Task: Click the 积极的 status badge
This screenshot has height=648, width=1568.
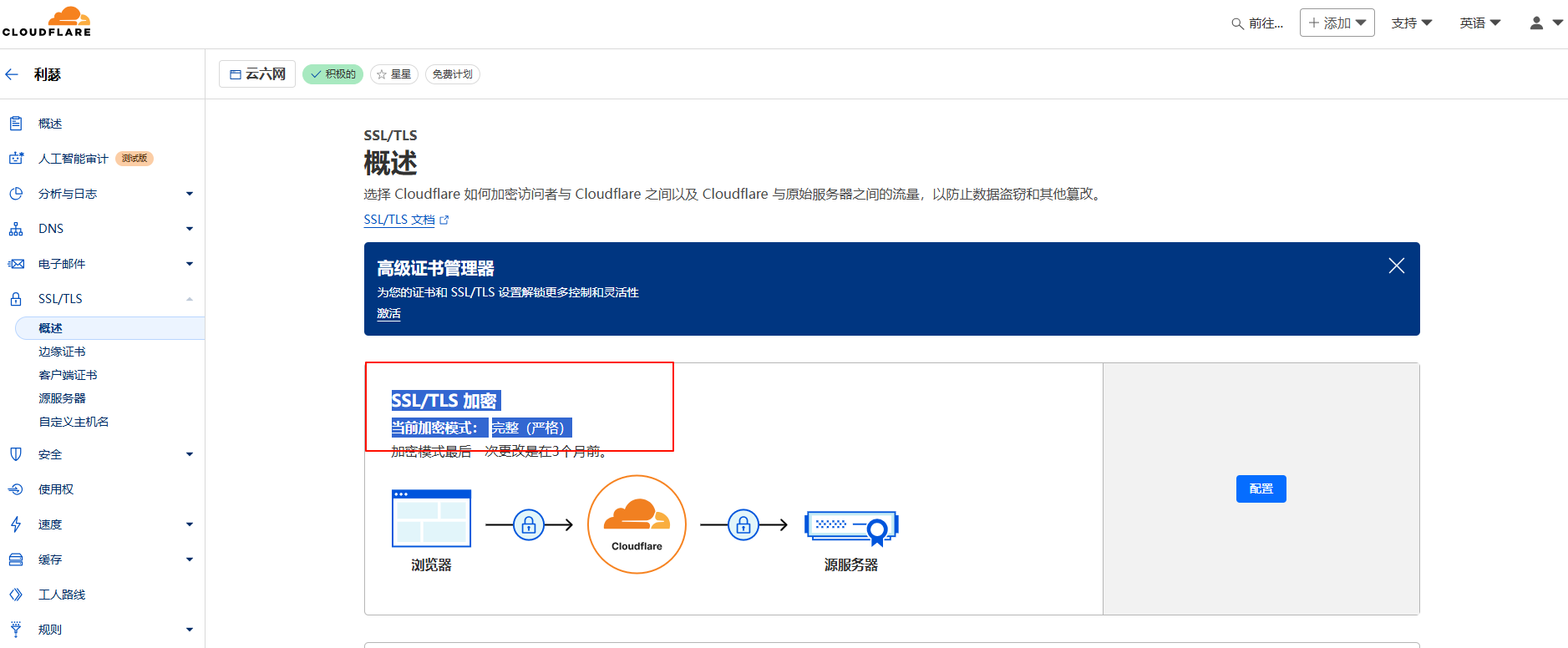Action: (x=332, y=74)
